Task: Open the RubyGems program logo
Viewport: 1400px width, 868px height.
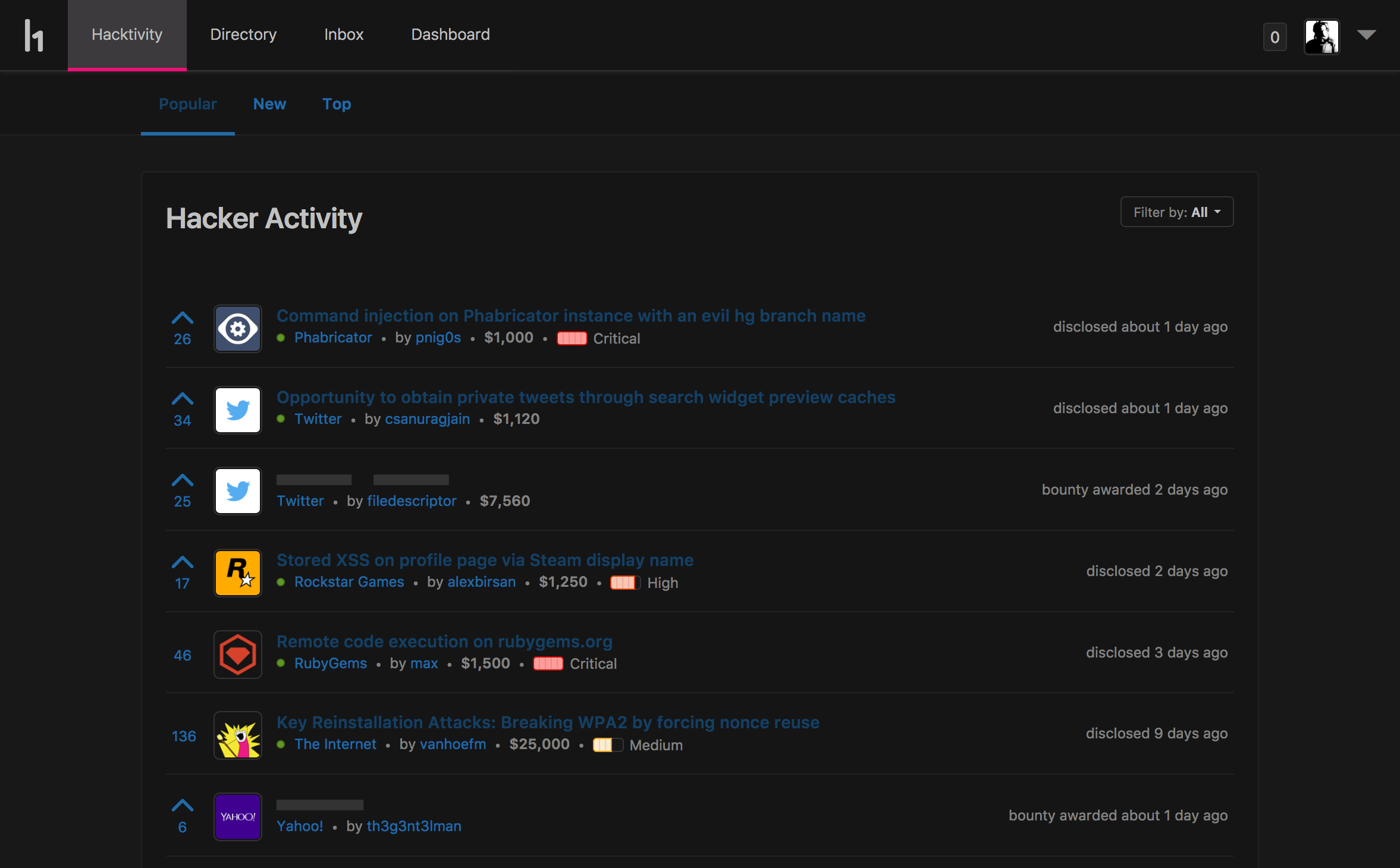Action: point(238,654)
